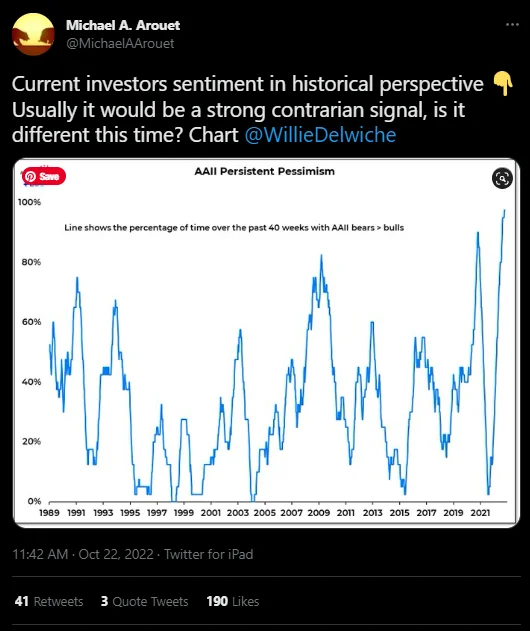Click the line peak at the chart's far right

point(504,210)
